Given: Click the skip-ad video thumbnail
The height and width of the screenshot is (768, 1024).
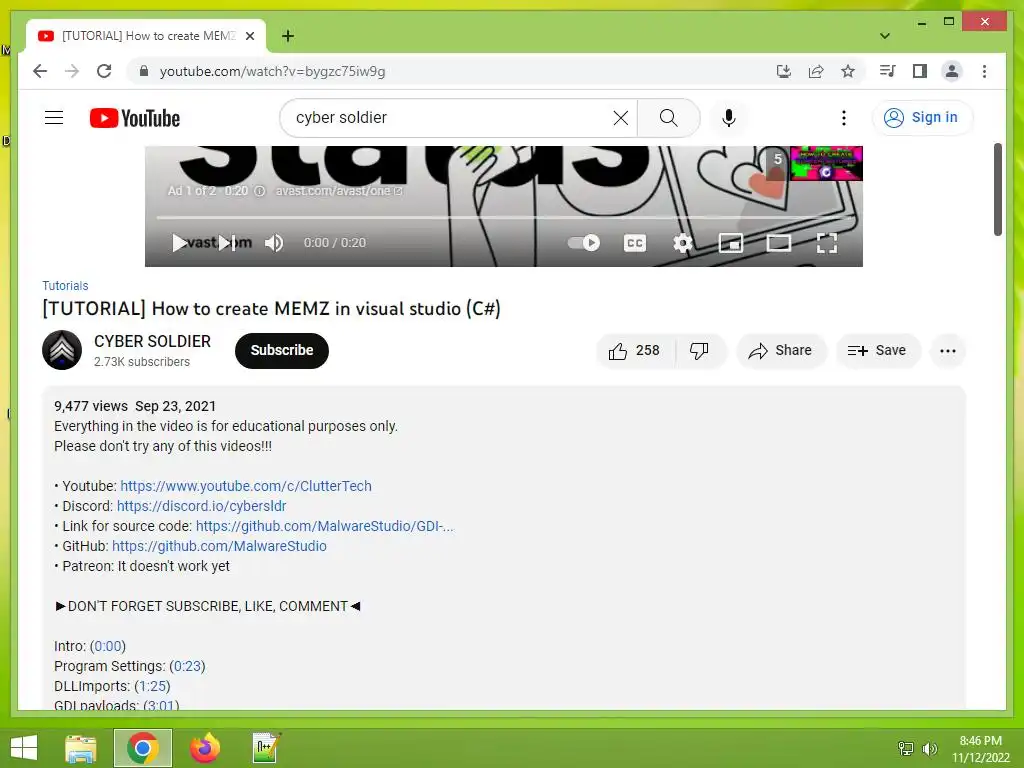Looking at the screenshot, I should 826,163.
